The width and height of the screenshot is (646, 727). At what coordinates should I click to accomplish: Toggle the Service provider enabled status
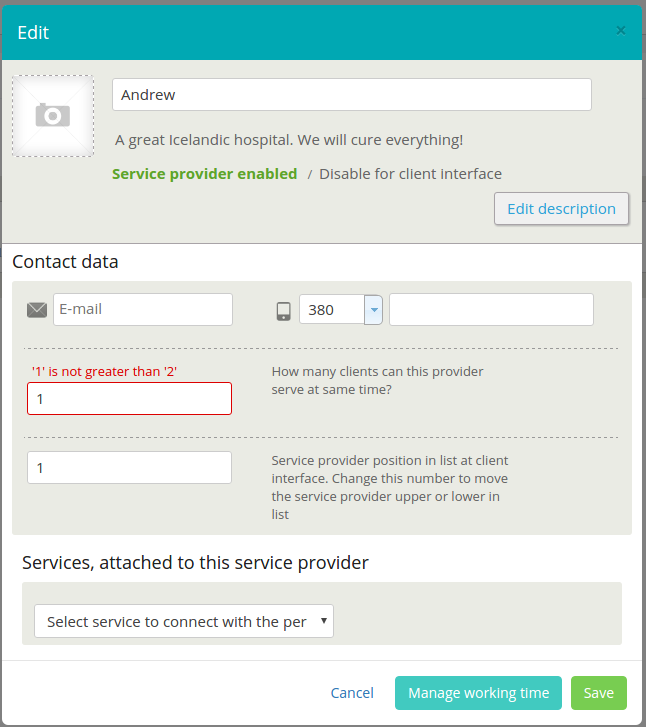[204, 174]
